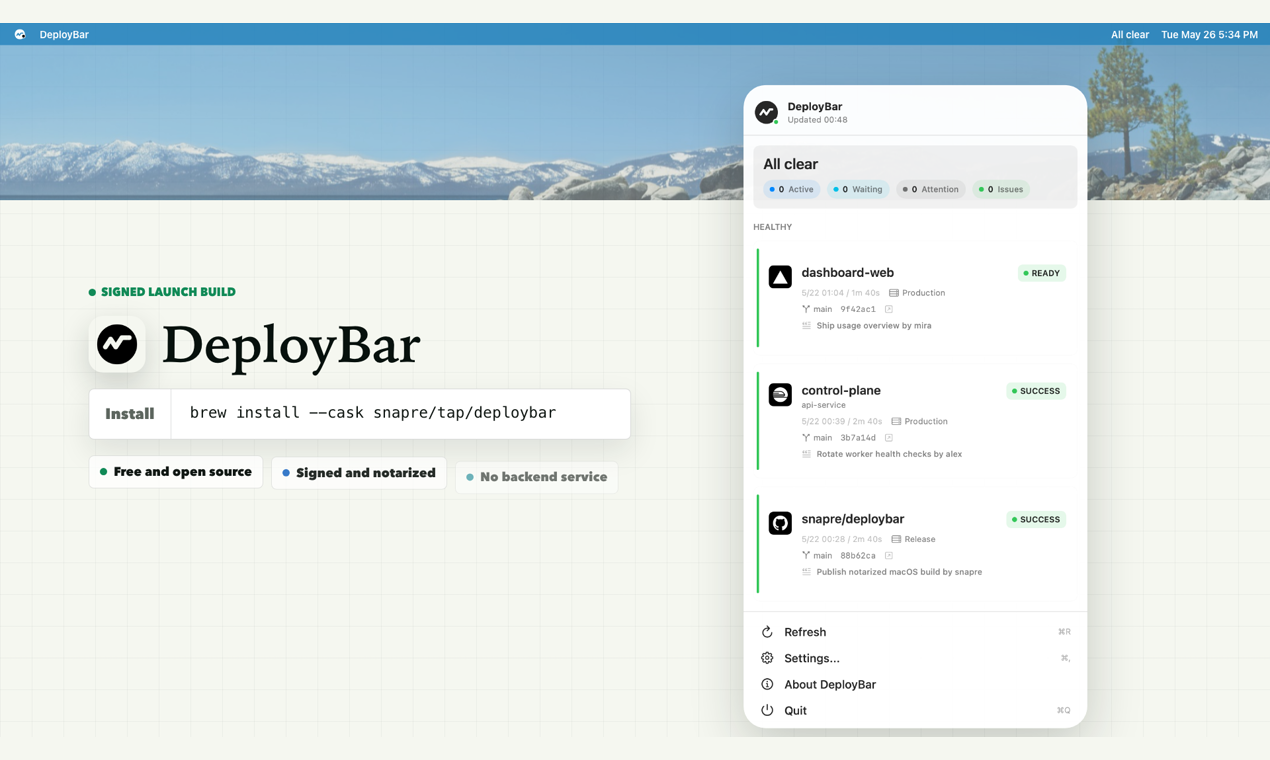This screenshot has height=760, width=1270.
Task: Click the control-plane service icon
Action: (x=780, y=395)
